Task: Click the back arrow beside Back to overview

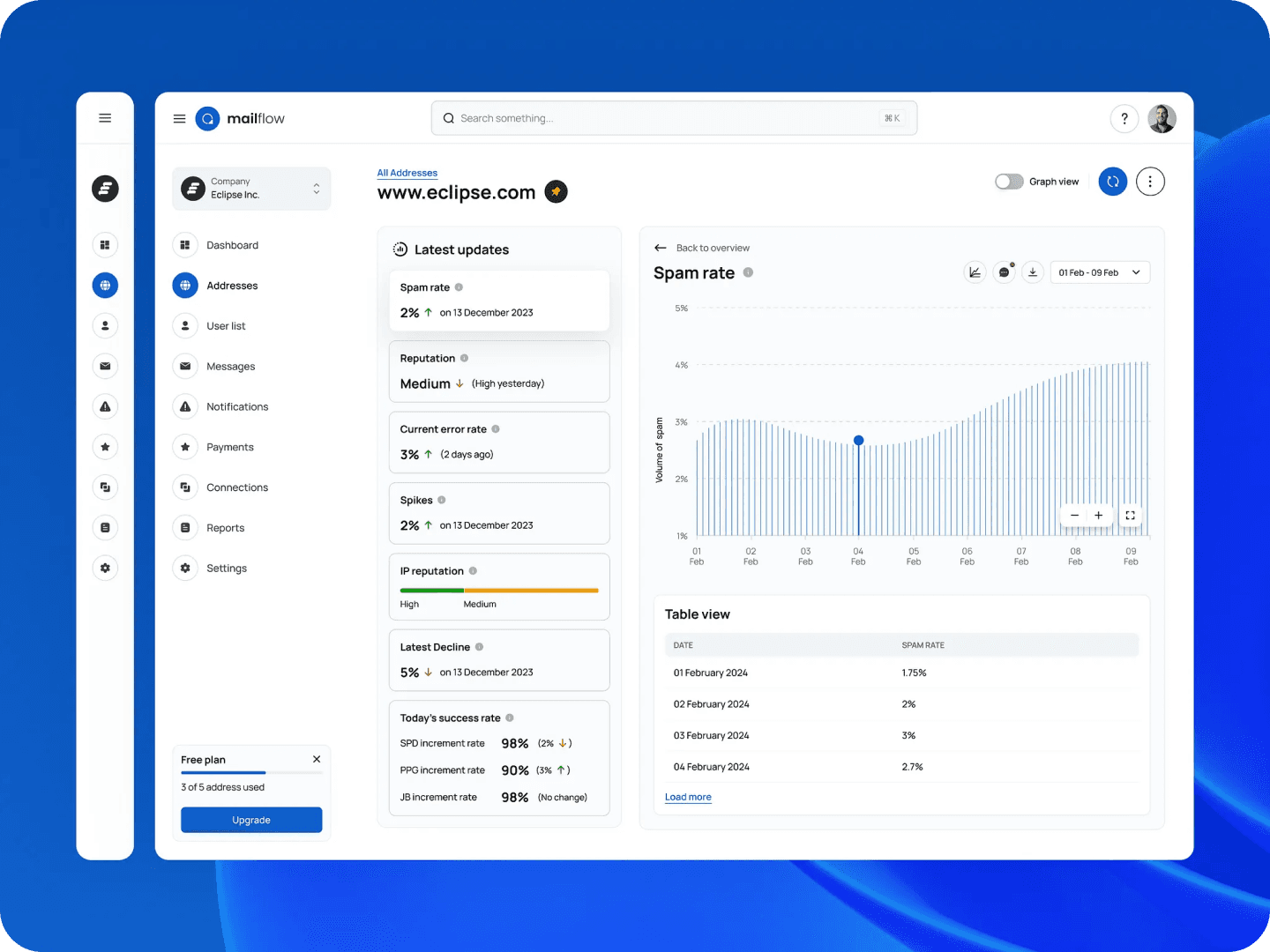Action: pos(661,248)
